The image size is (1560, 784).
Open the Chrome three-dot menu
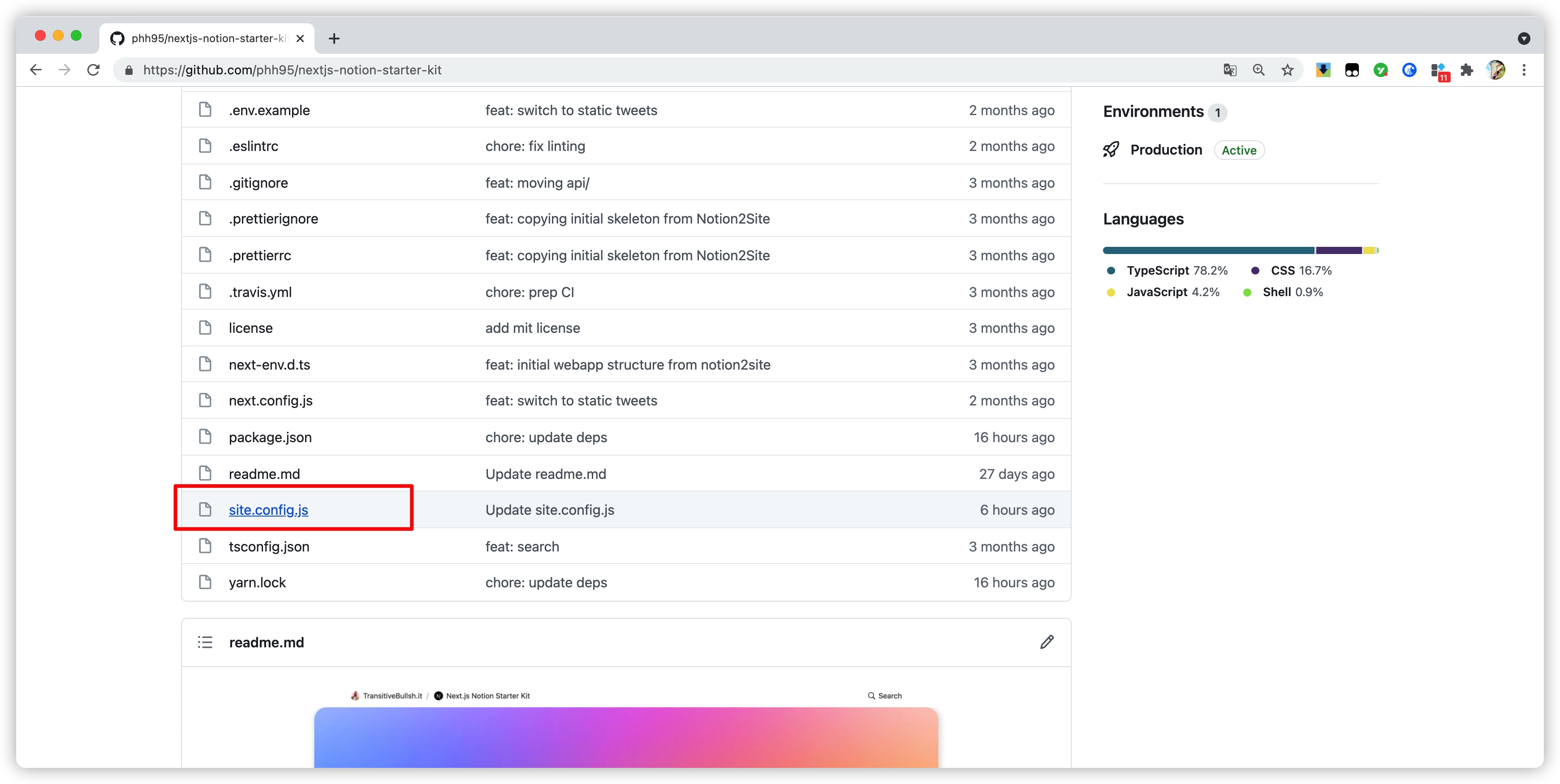tap(1524, 70)
